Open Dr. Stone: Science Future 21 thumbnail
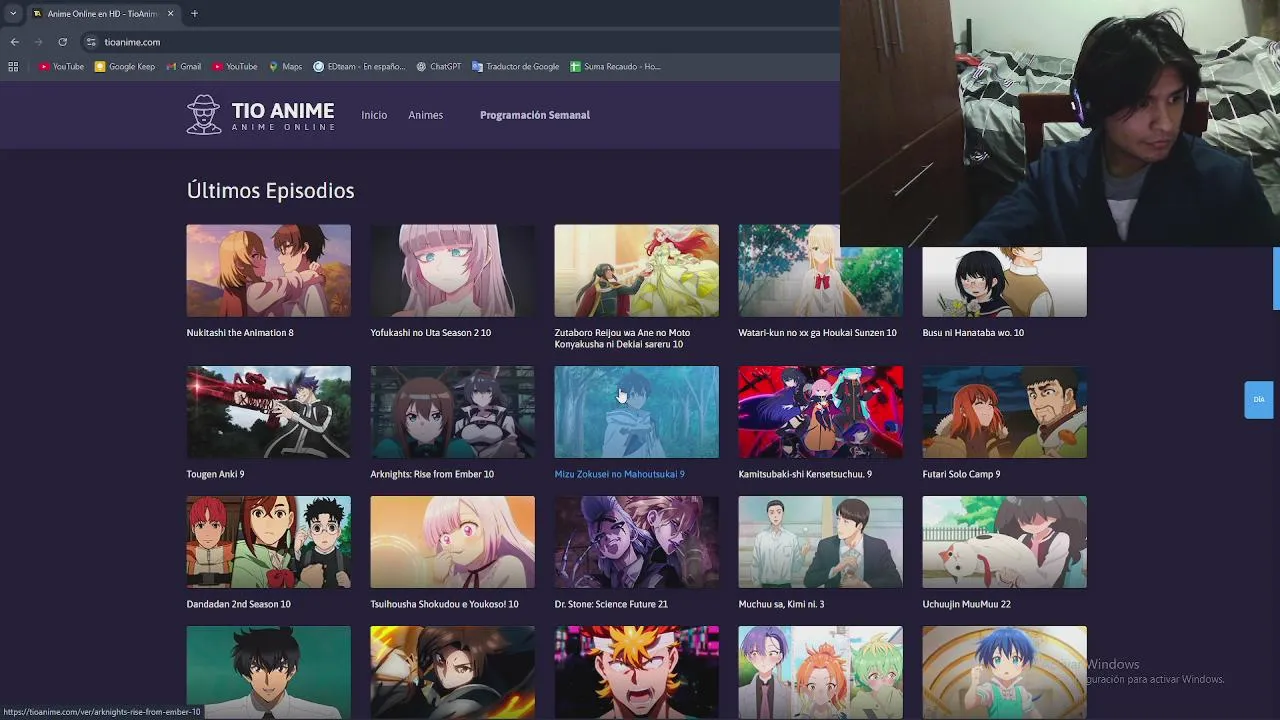 pyautogui.click(x=636, y=542)
